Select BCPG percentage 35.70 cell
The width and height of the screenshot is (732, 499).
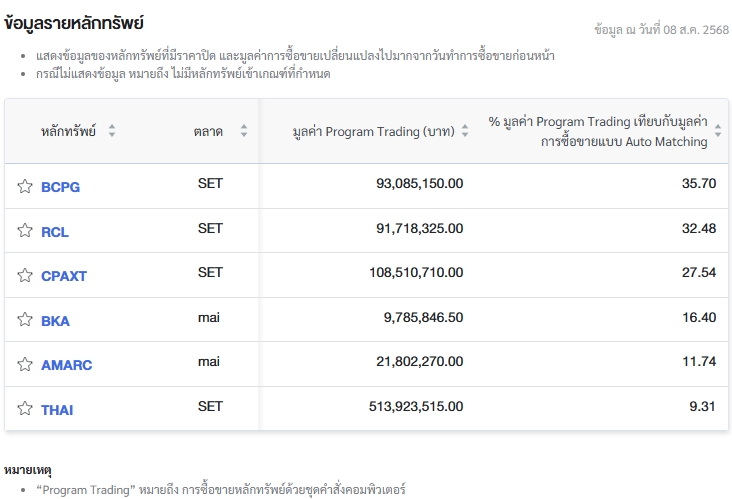click(699, 183)
